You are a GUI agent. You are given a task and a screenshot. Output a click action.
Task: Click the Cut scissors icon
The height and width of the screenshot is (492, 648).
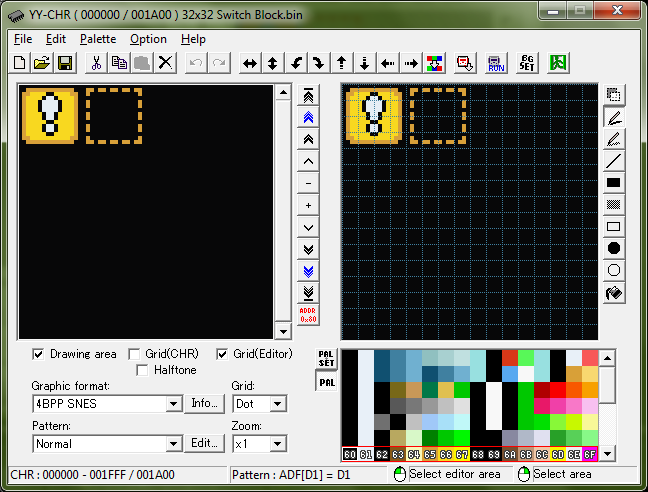[96, 63]
